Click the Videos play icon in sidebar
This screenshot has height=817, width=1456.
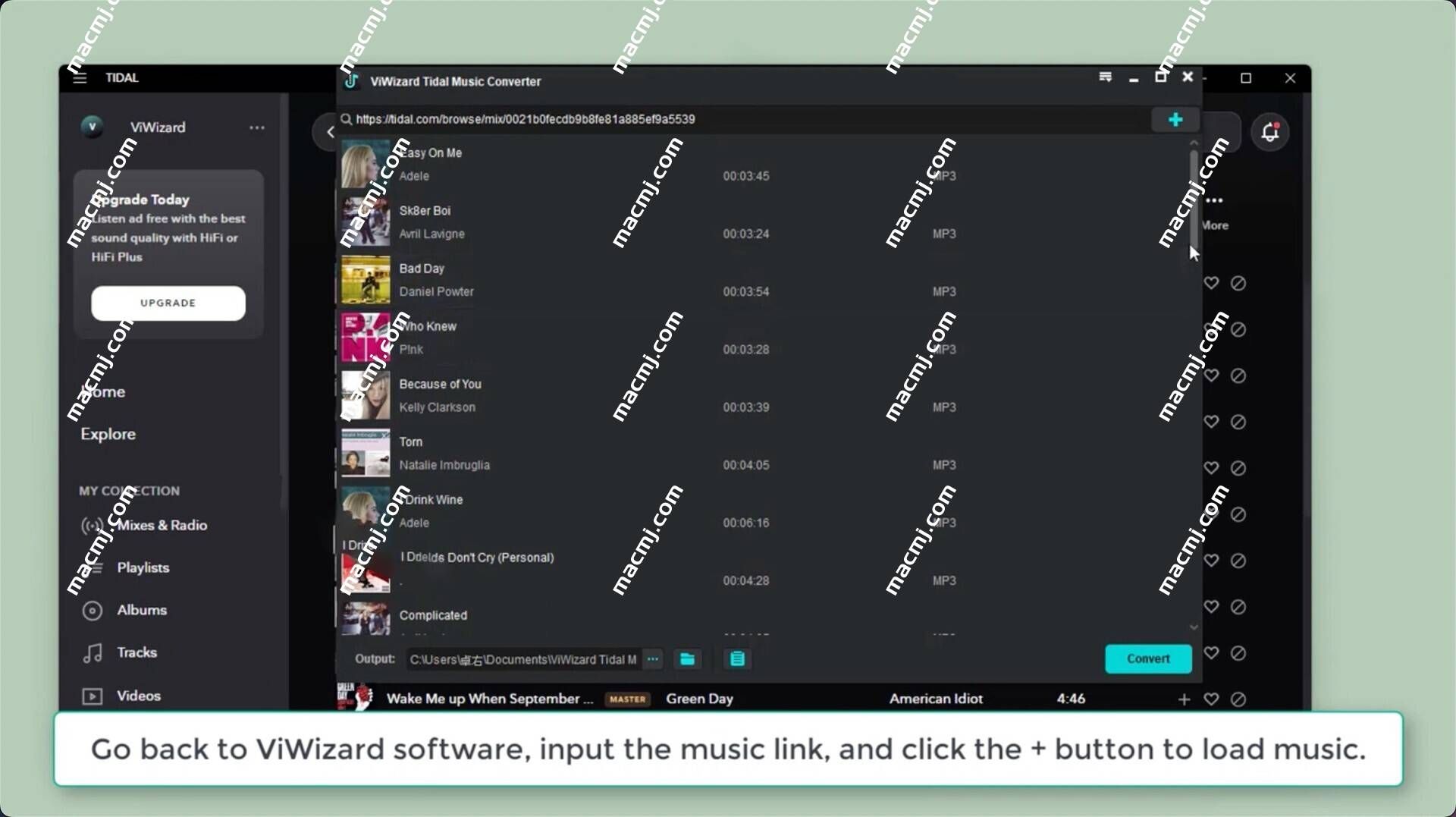pos(92,696)
